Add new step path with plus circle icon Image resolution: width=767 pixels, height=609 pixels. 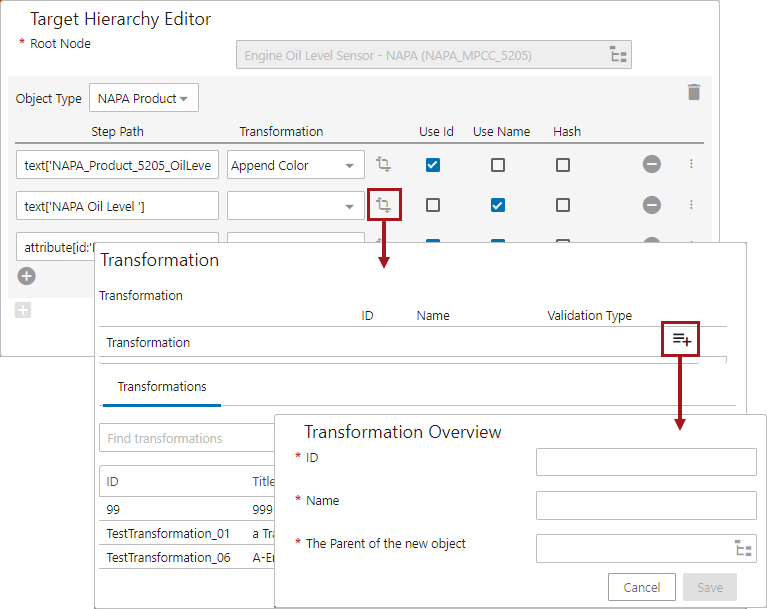click(x=27, y=276)
